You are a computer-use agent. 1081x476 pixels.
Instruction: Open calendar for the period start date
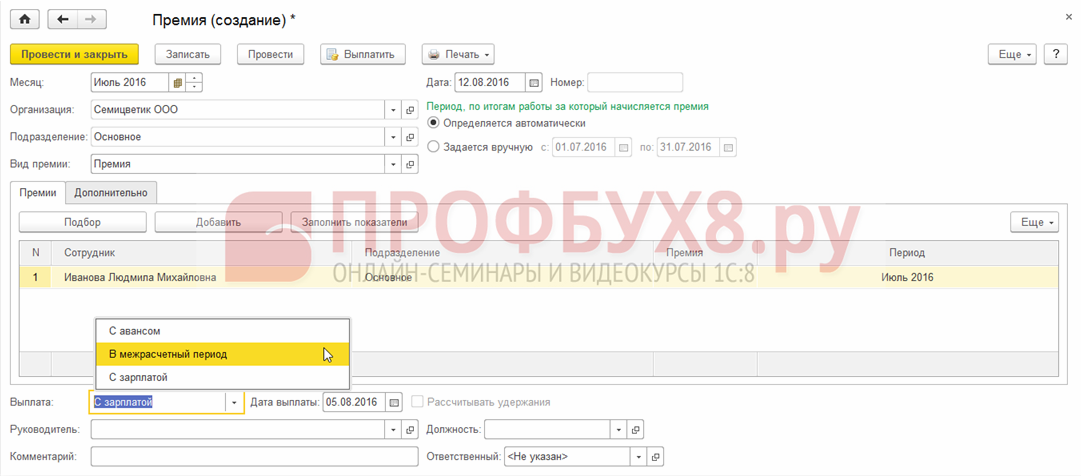click(x=623, y=148)
